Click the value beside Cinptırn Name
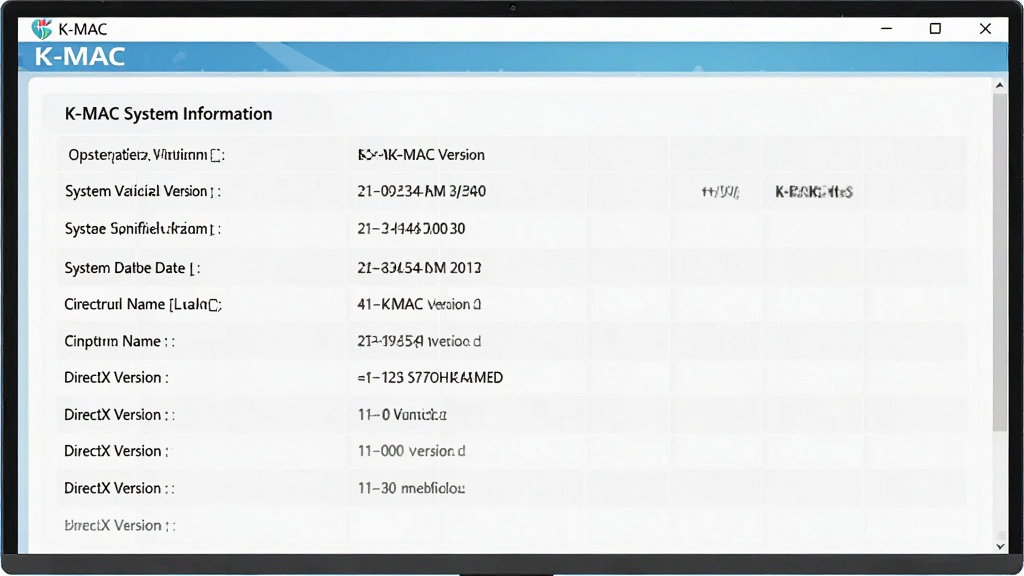Viewport: 1024px width, 576px height. [x=419, y=341]
